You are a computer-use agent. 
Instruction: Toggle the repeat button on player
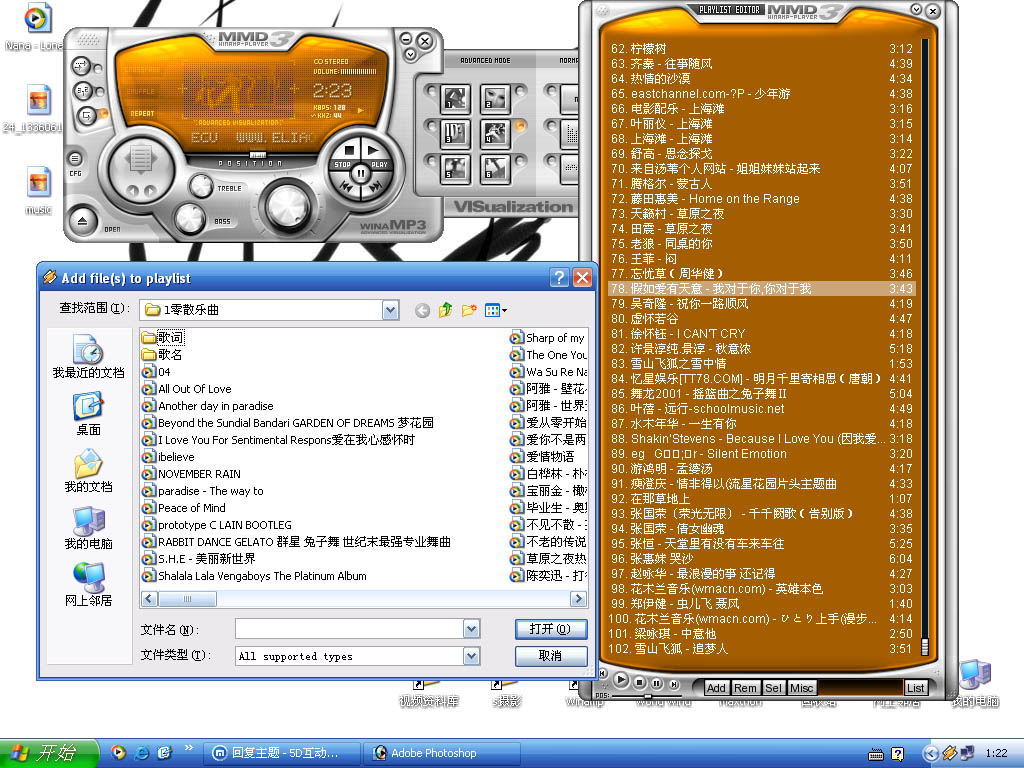click(86, 116)
